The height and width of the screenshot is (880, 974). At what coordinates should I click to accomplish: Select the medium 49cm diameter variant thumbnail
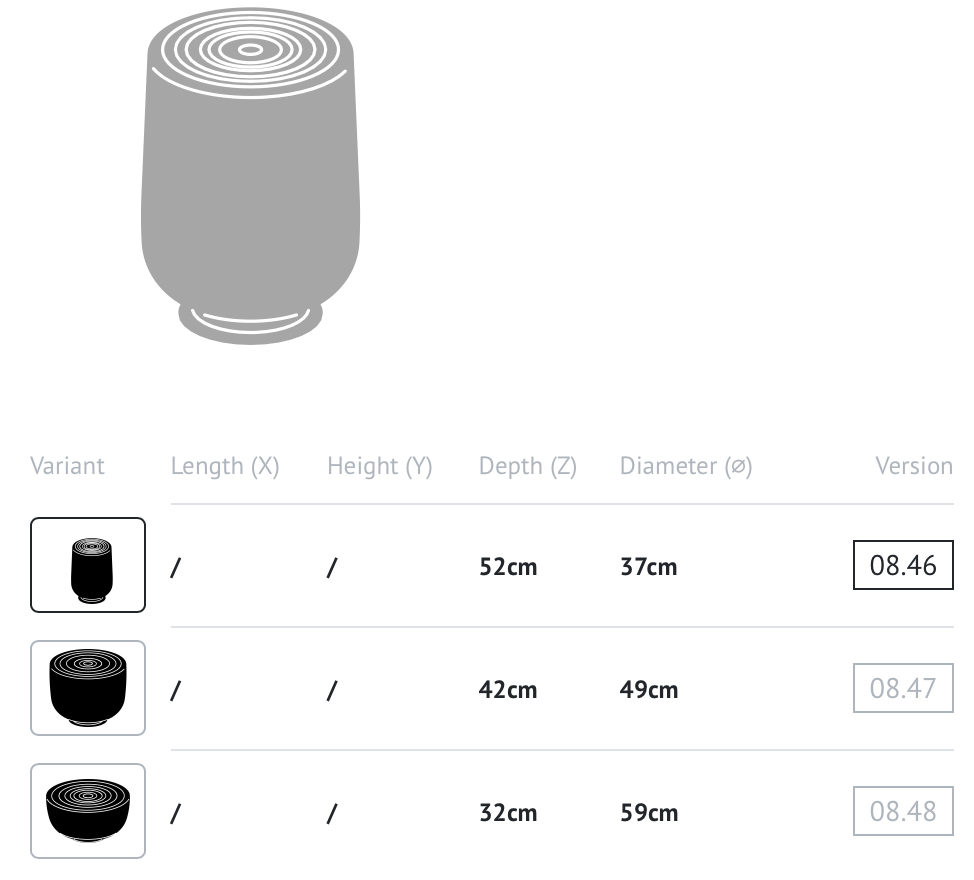[88, 687]
